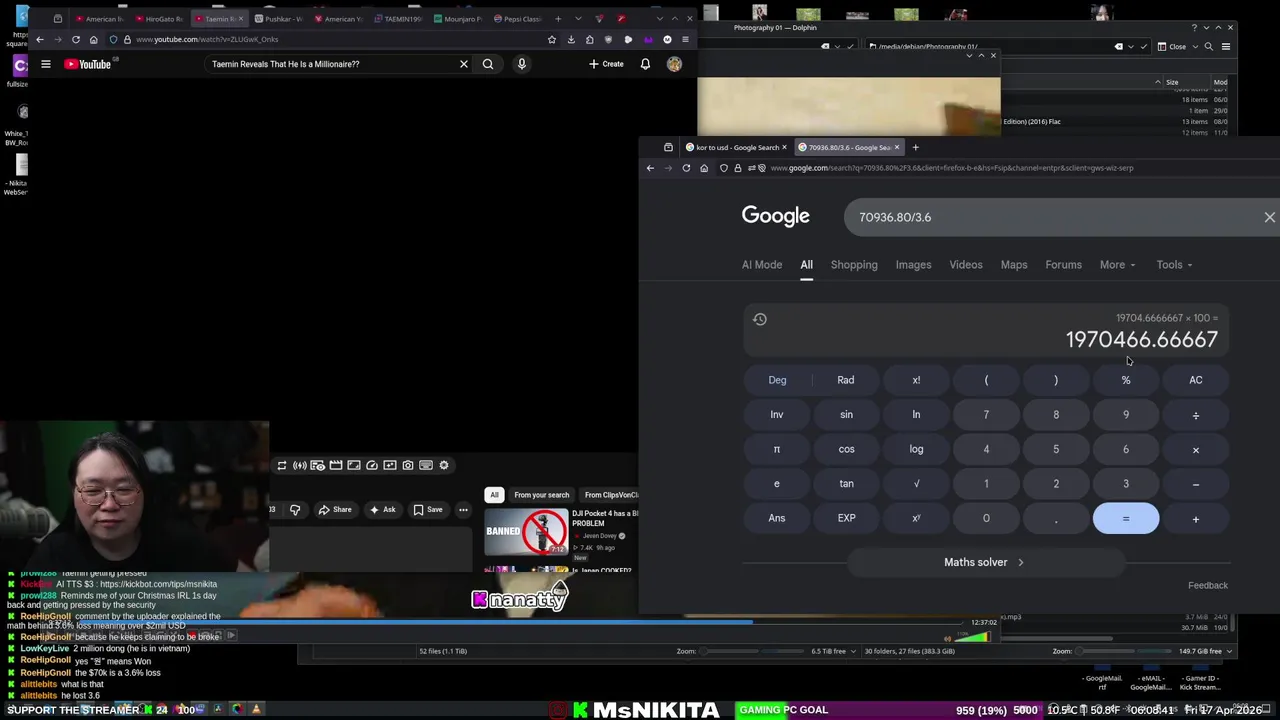This screenshot has width=1280, height=720.
Task: Open Dolphin search magnifier icon
Action: pos(1208,46)
